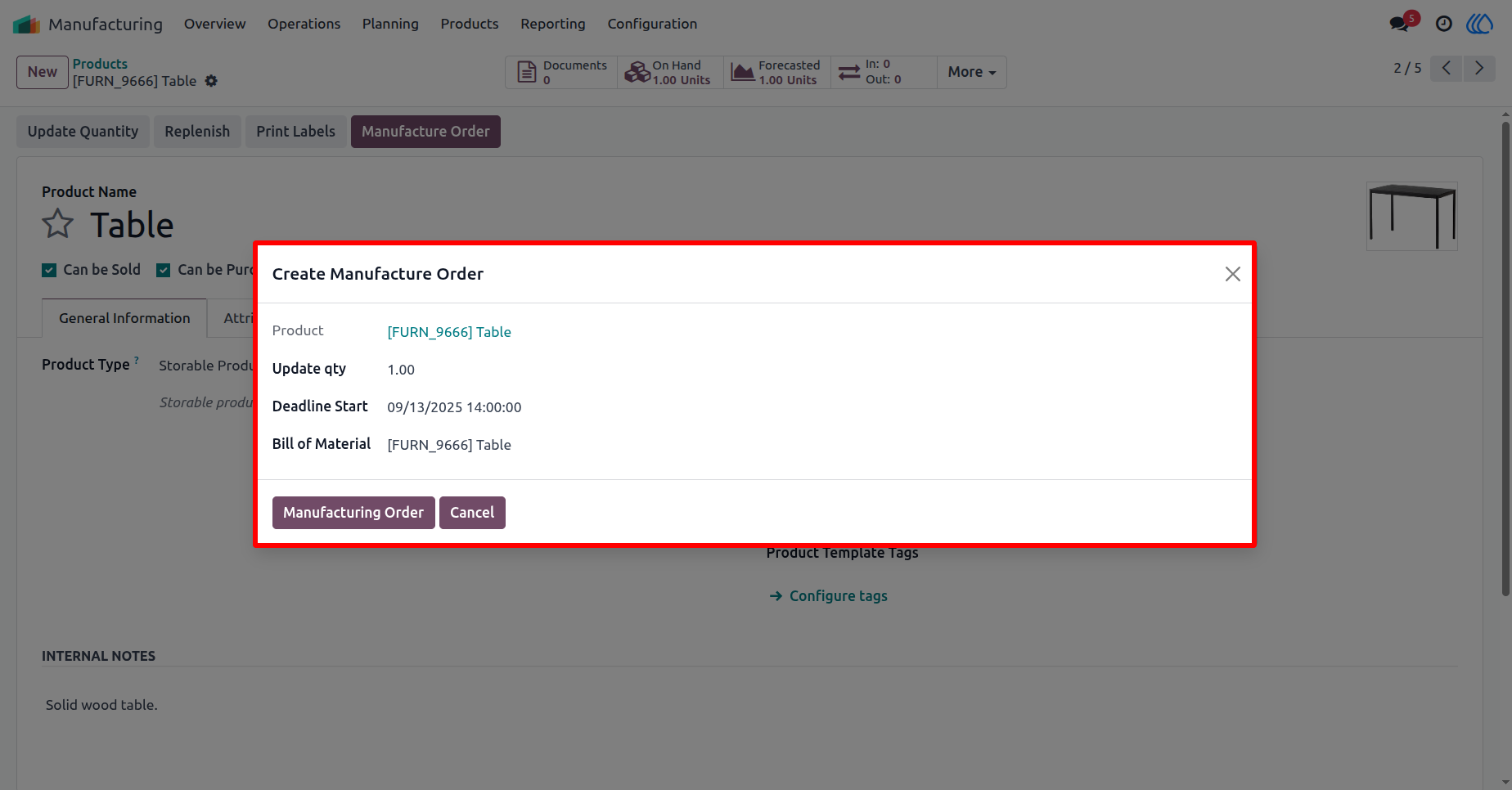Open the Operations menu

click(304, 24)
